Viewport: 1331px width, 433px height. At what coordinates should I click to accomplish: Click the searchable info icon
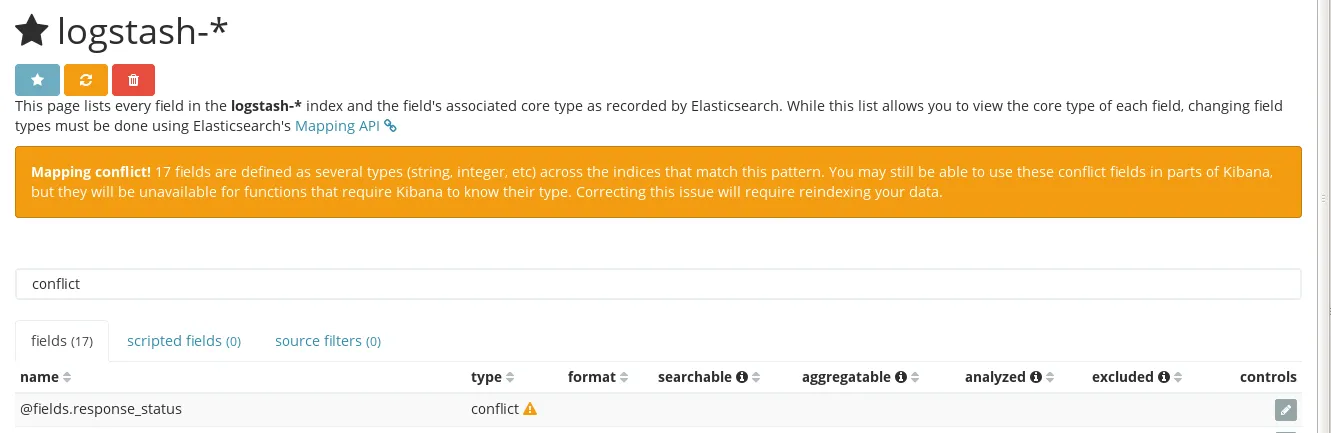[742, 377]
